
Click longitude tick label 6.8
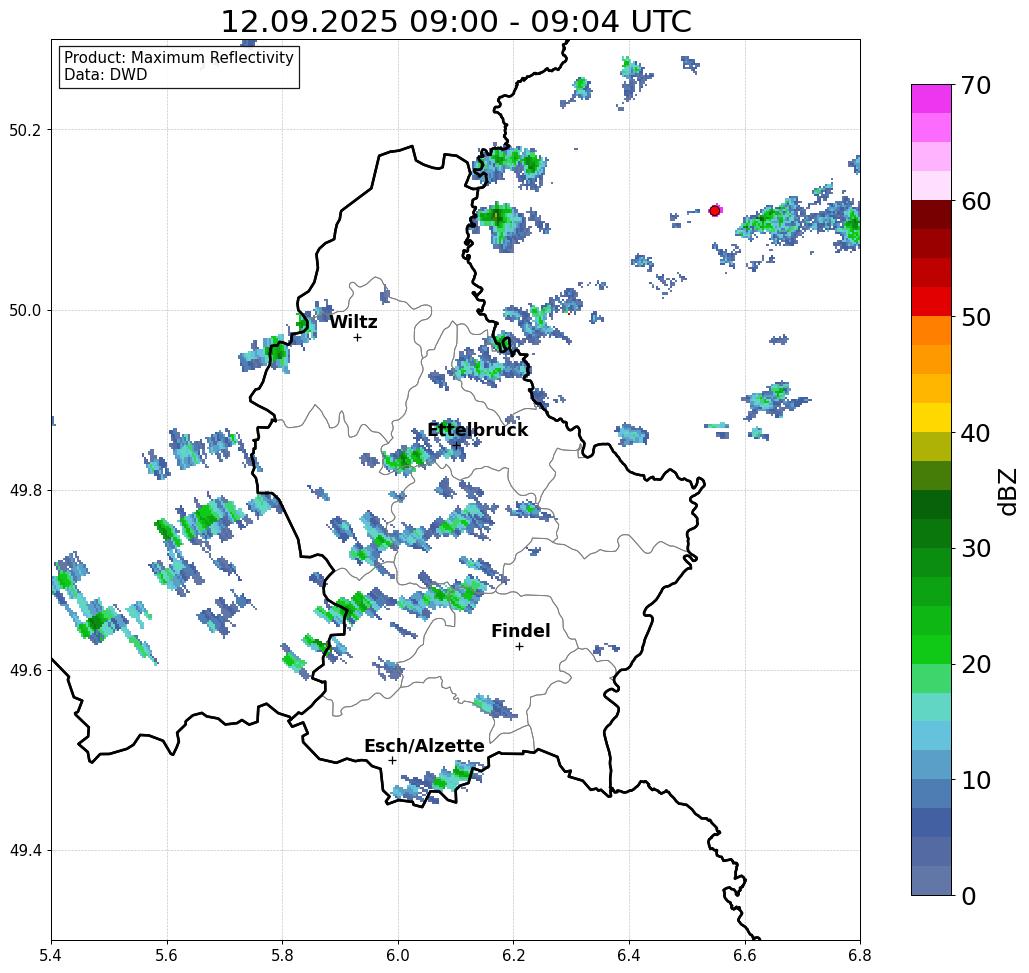(x=860, y=955)
